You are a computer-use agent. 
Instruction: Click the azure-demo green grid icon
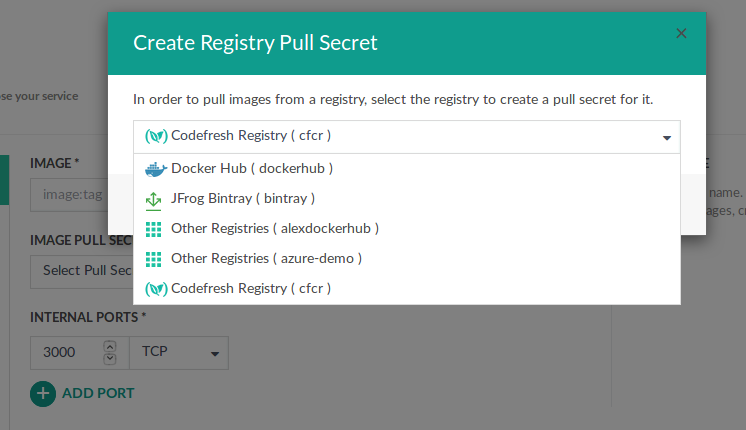pos(153,258)
